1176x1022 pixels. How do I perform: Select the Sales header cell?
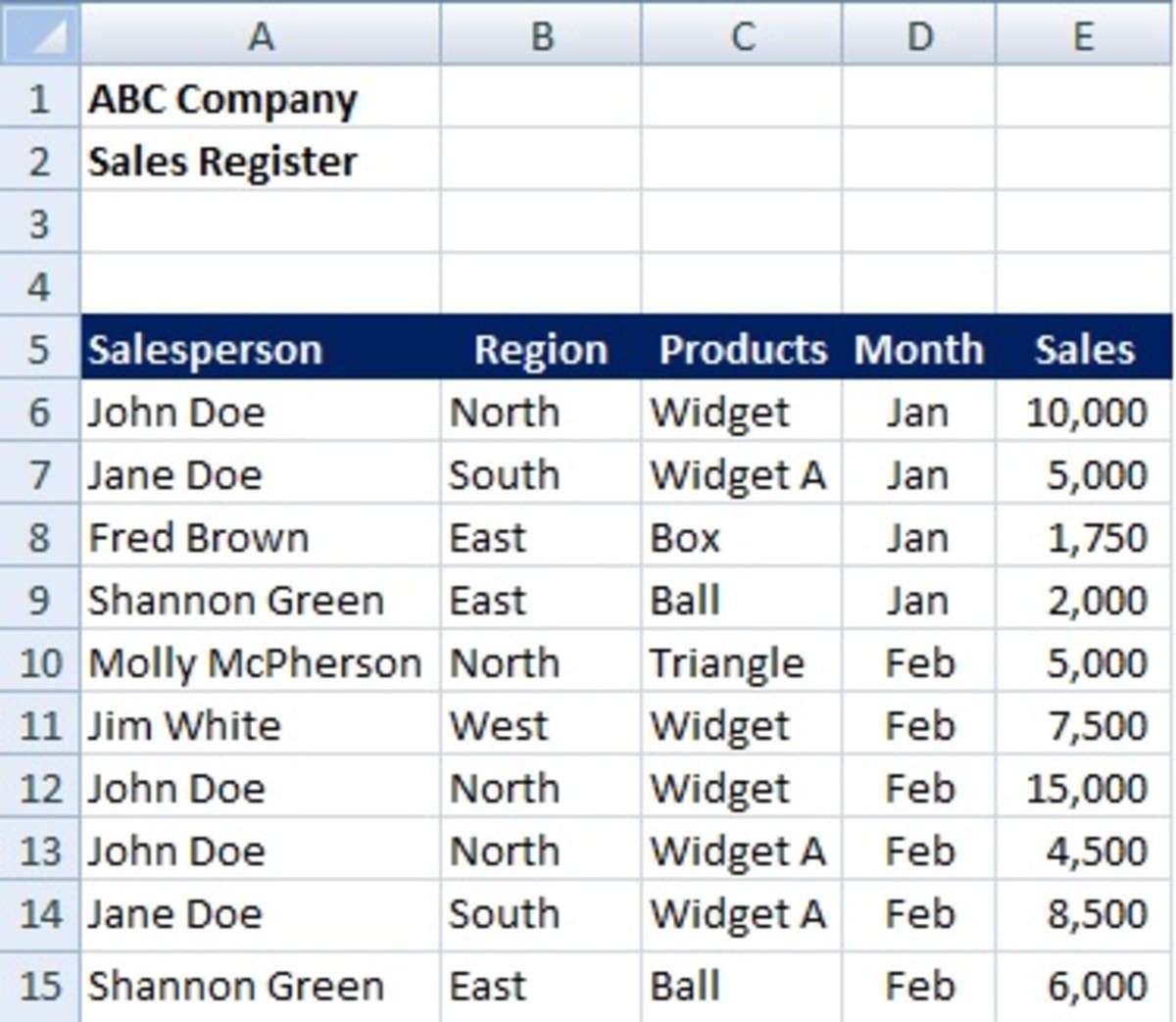point(1084,348)
